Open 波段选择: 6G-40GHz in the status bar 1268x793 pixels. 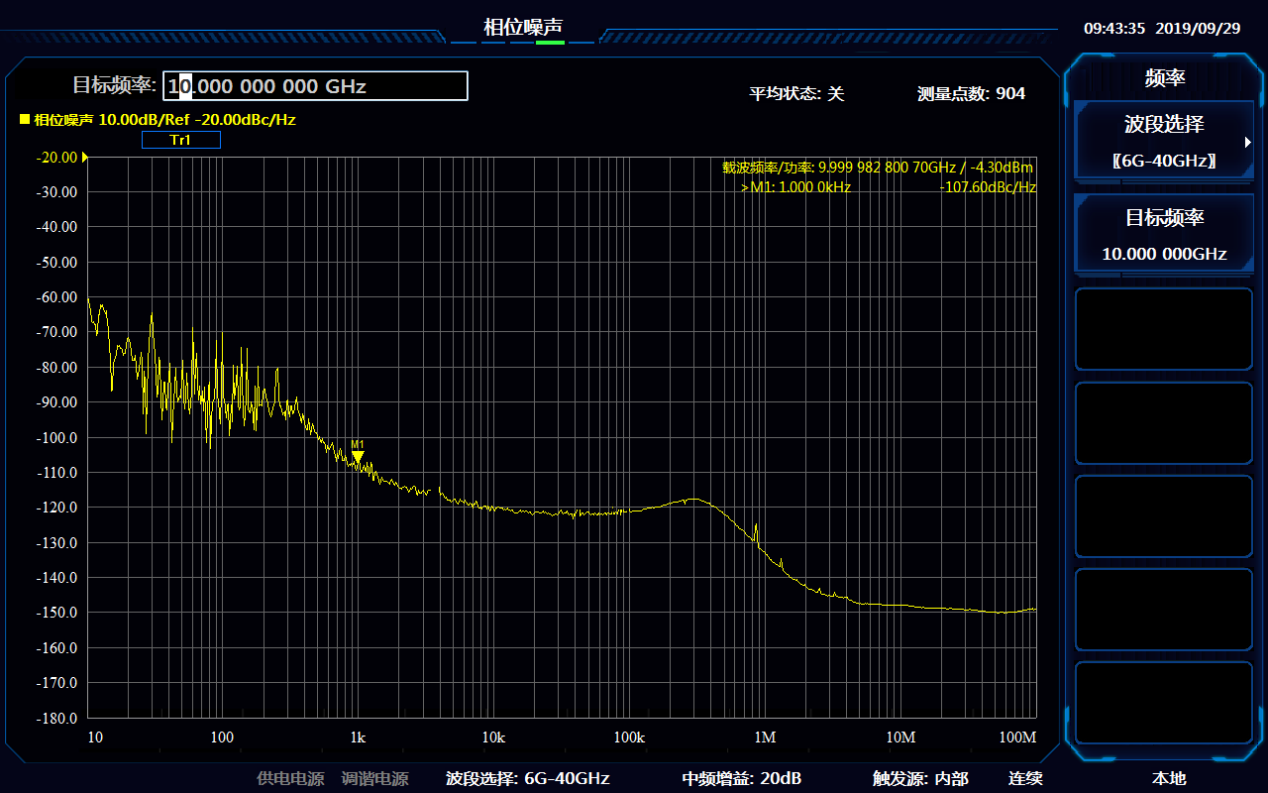(527, 778)
